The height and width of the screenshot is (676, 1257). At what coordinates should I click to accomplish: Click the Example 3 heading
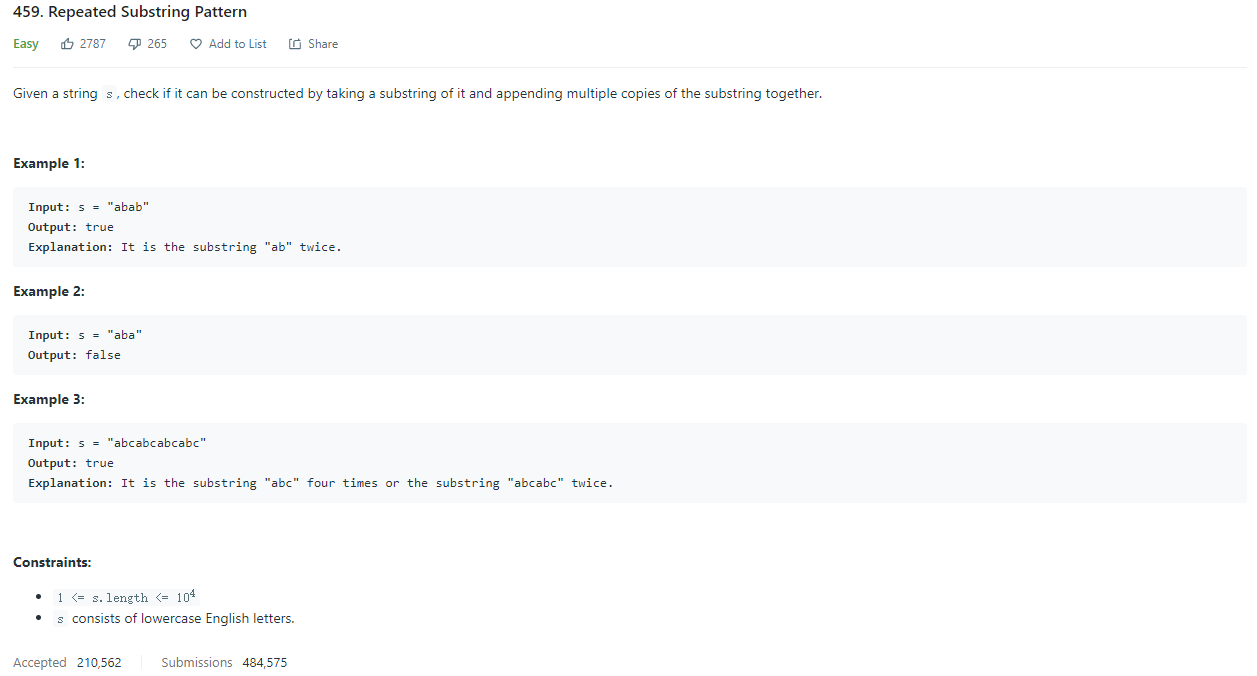pos(49,399)
